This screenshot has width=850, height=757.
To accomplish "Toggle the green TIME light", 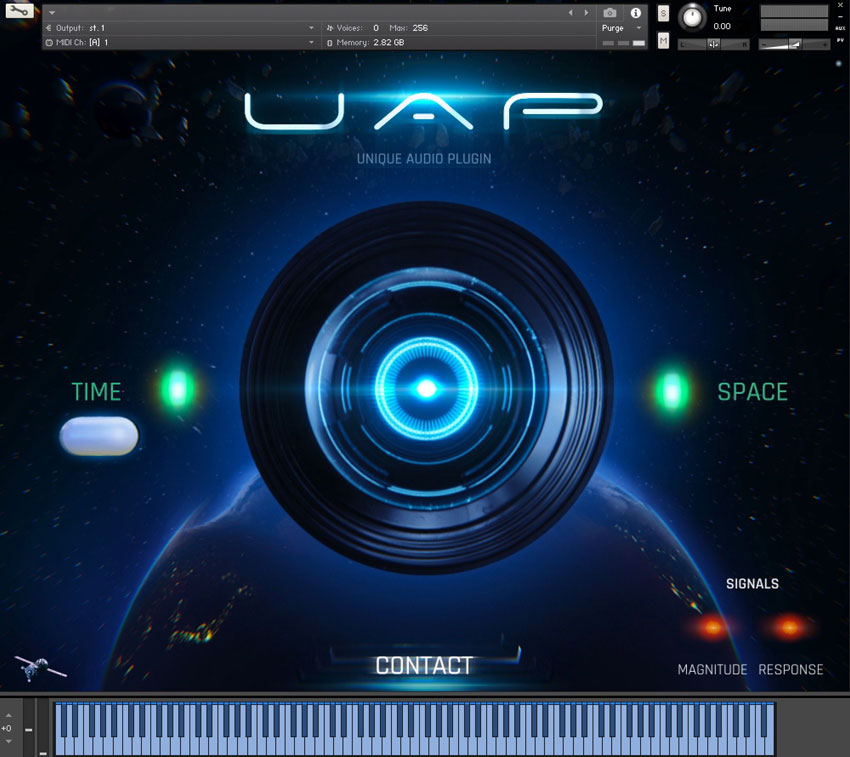I will pyautogui.click(x=177, y=389).
